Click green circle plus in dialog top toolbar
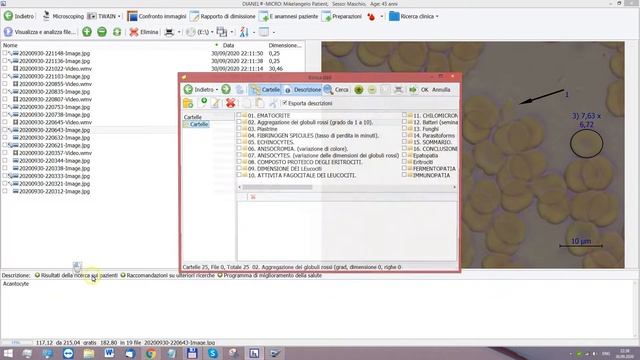640x360 pixels. pyautogui.click(x=359, y=89)
